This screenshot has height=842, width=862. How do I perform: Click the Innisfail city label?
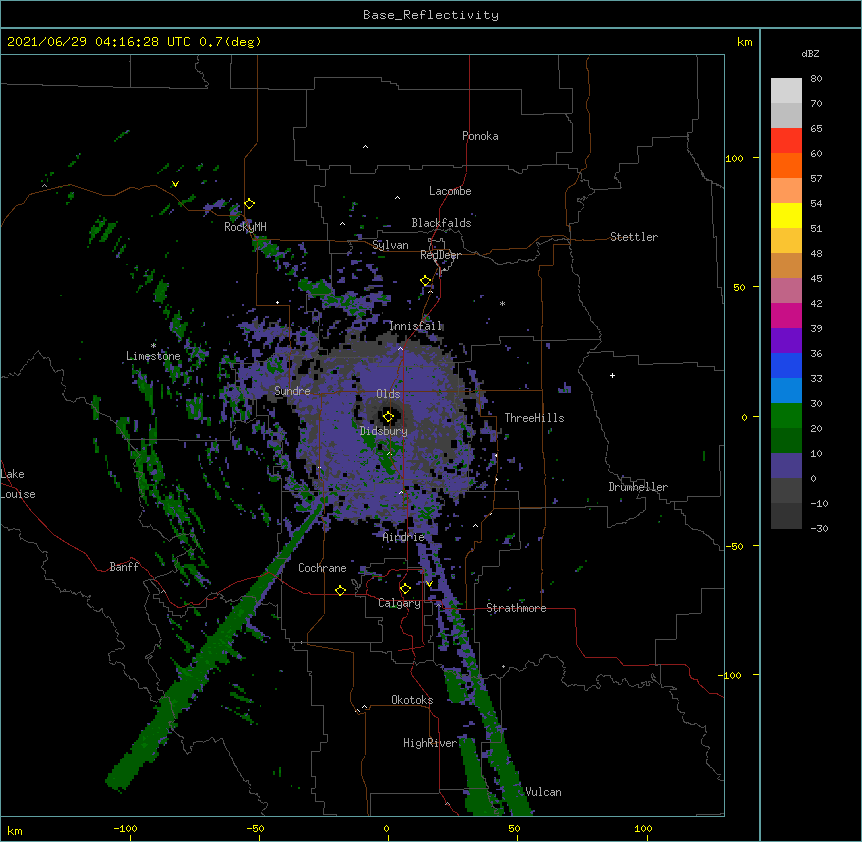(416, 326)
